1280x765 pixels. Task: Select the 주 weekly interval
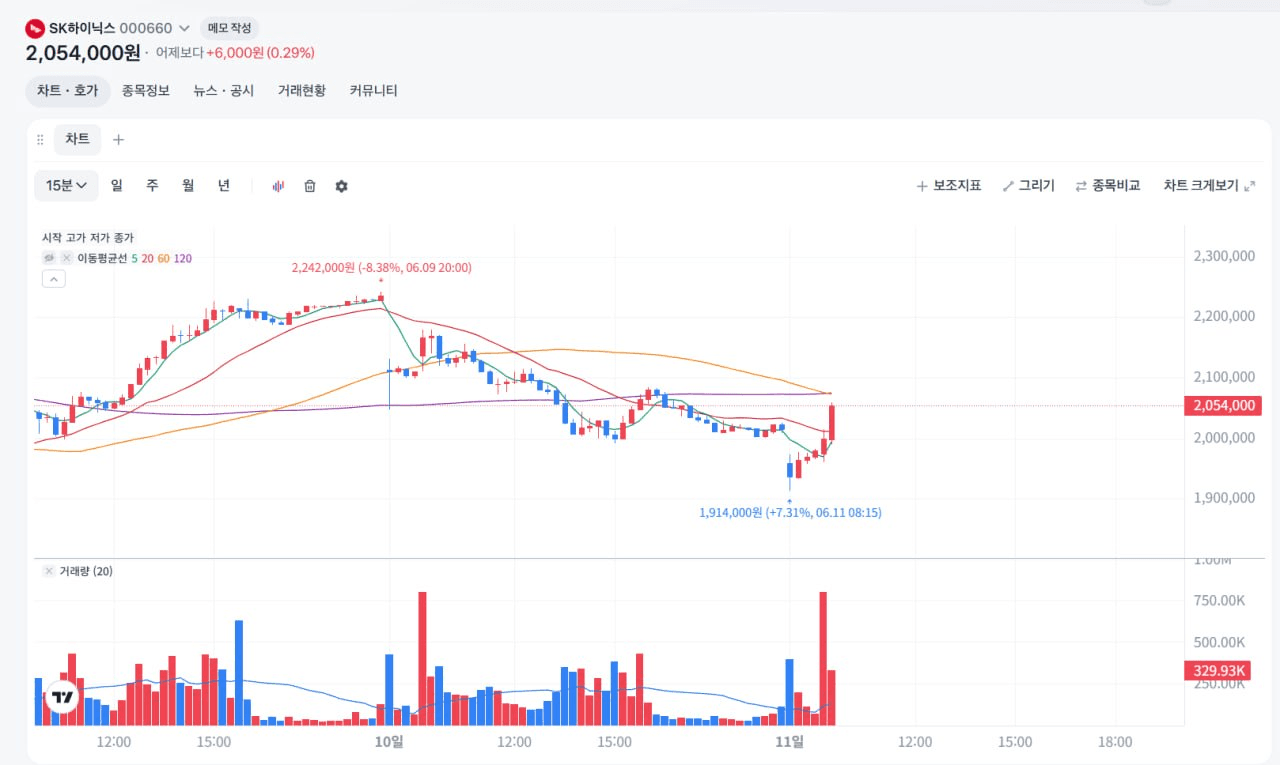point(152,185)
